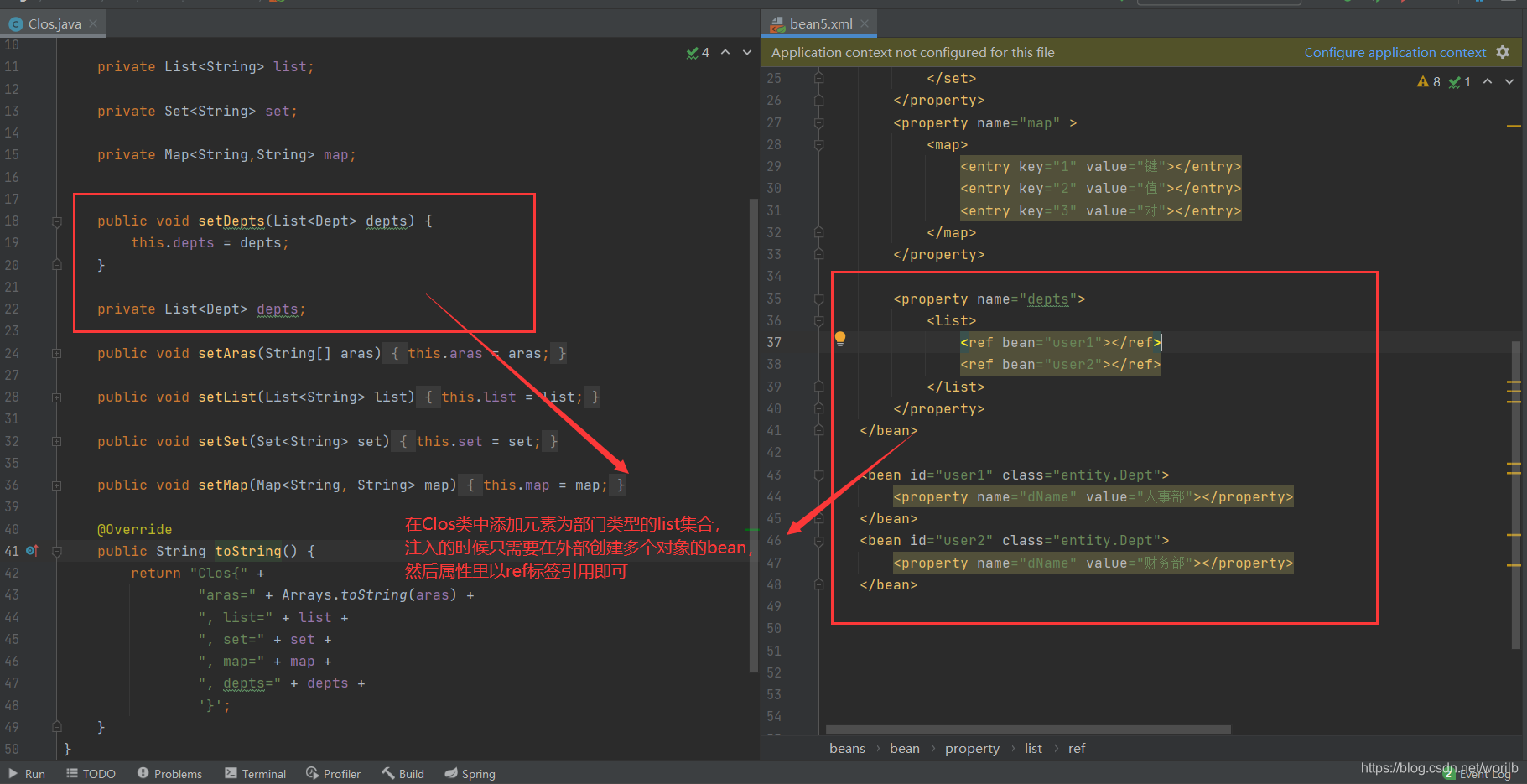Click the private Map<String,String> map field

tap(226, 155)
